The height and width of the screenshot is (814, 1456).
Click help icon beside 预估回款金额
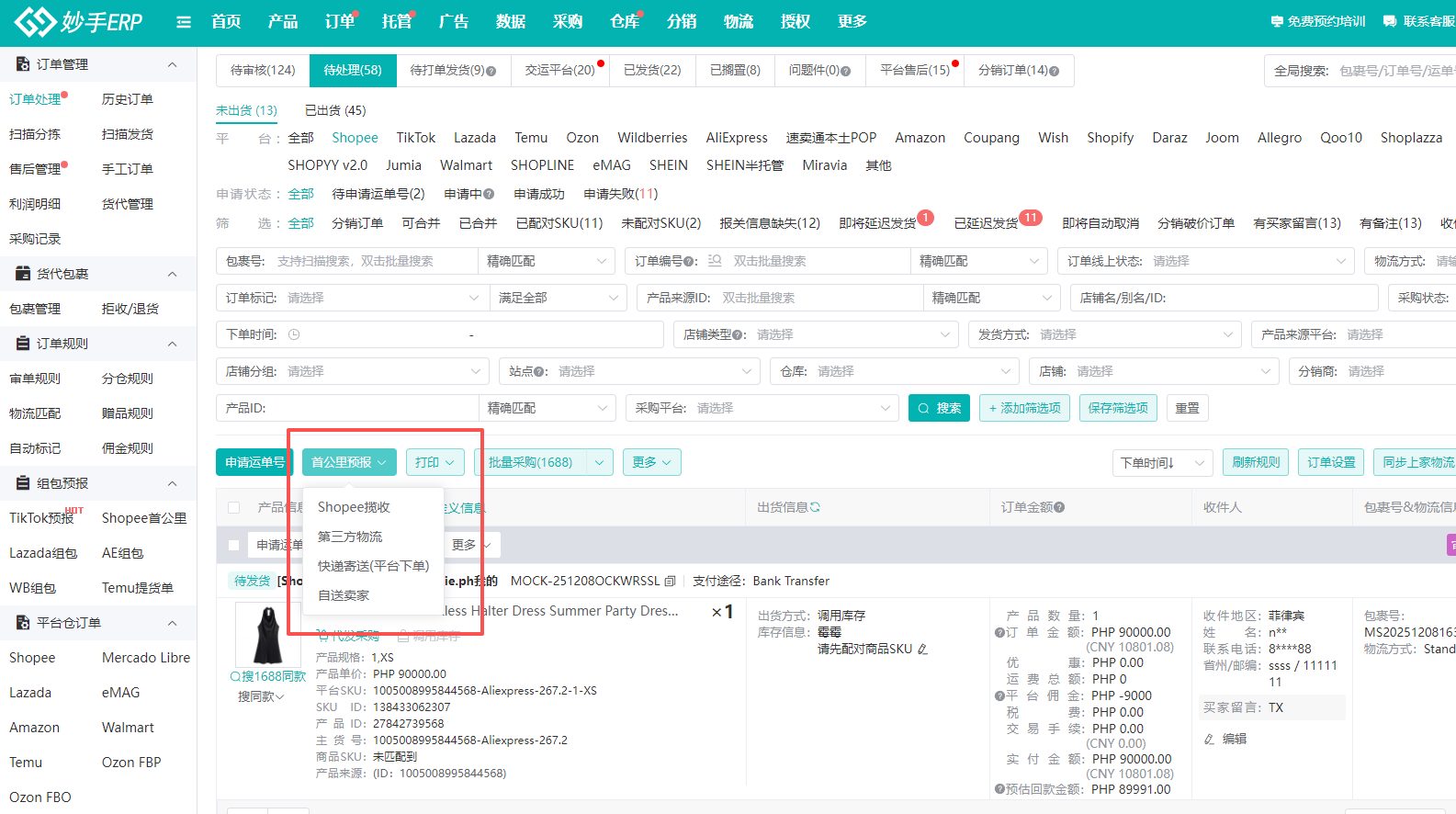pyautogui.click(x=999, y=789)
